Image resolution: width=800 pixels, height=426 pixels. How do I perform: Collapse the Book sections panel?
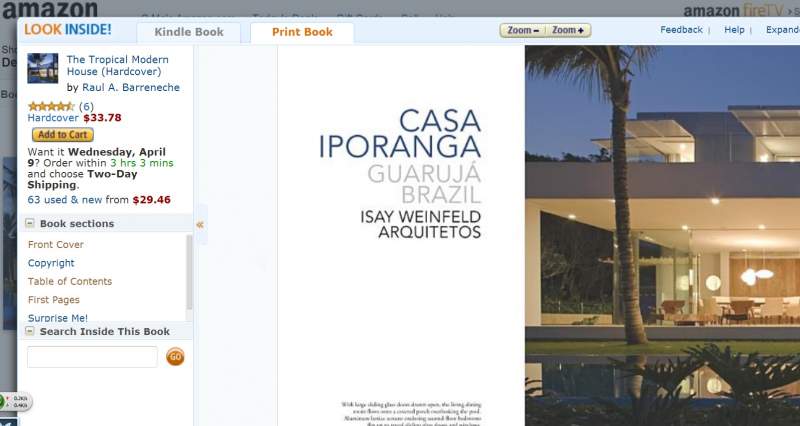tap(30, 223)
